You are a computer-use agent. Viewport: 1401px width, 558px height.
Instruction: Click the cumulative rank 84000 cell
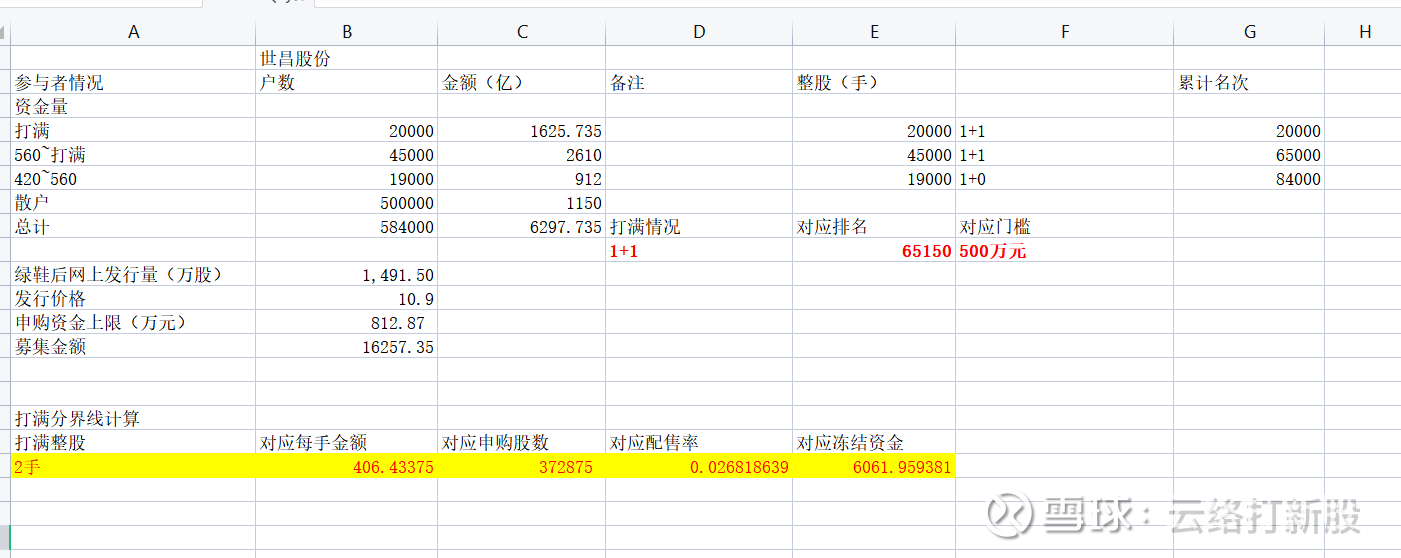click(1250, 178)
